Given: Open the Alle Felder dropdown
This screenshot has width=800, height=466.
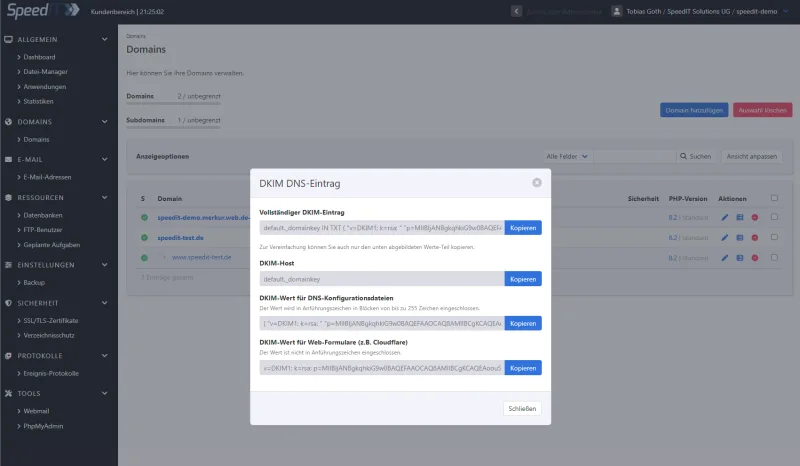Looking at the screenshot, I should 567,156.
